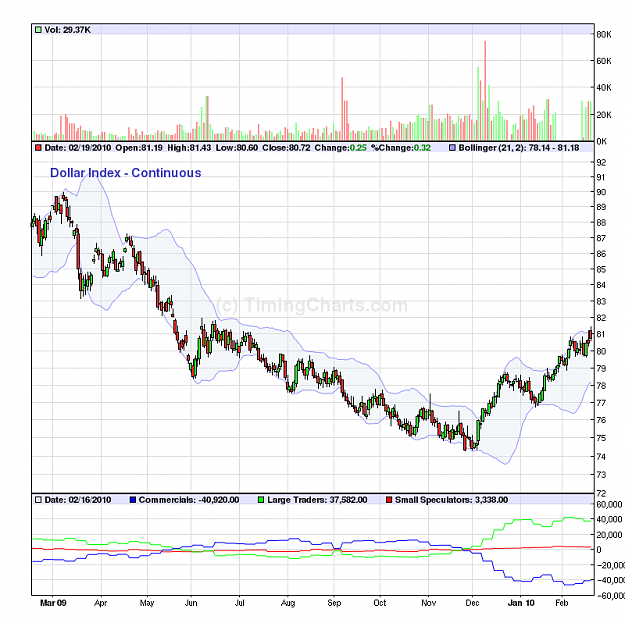Click '%Change:0.32' value
625x623 pixels.
(401, 148)
